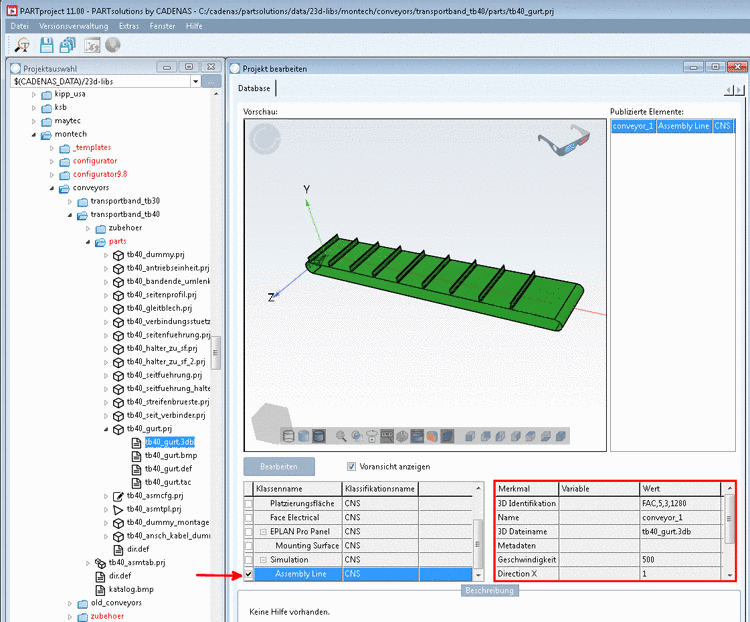
Task: Click the first standard-view cube icon
Action: point(470,436)
